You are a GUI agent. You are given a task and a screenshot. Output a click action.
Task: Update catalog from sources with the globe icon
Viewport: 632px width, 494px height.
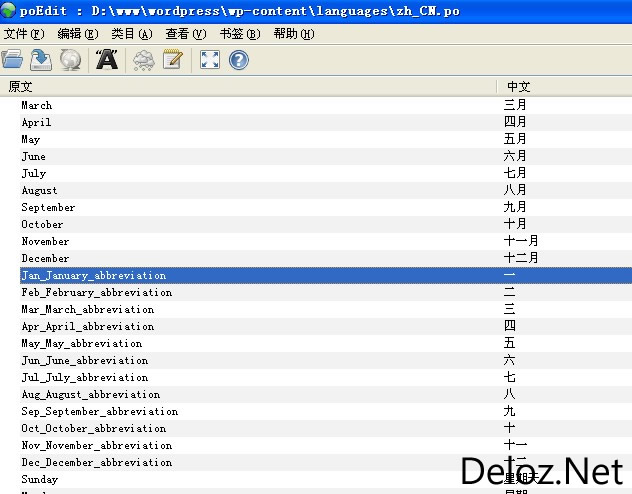coord(71,60)
